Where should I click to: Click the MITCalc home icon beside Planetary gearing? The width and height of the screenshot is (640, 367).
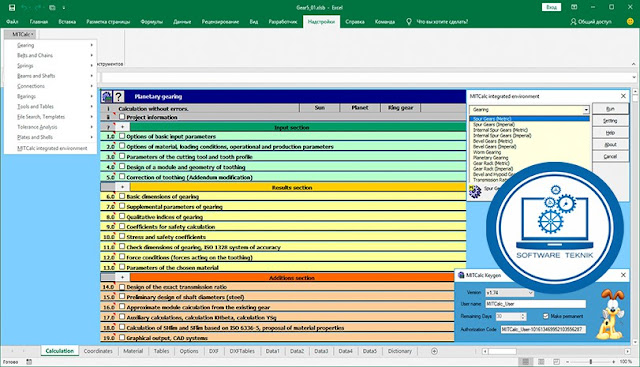point(107,97)
